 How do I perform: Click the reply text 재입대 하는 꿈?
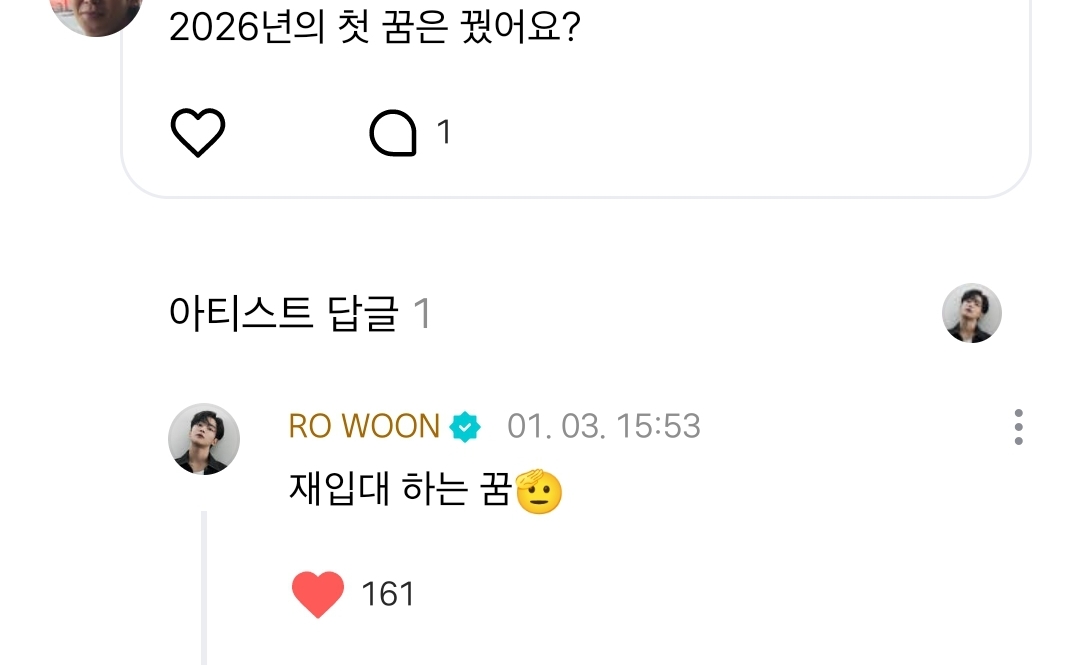coord(400,489)
